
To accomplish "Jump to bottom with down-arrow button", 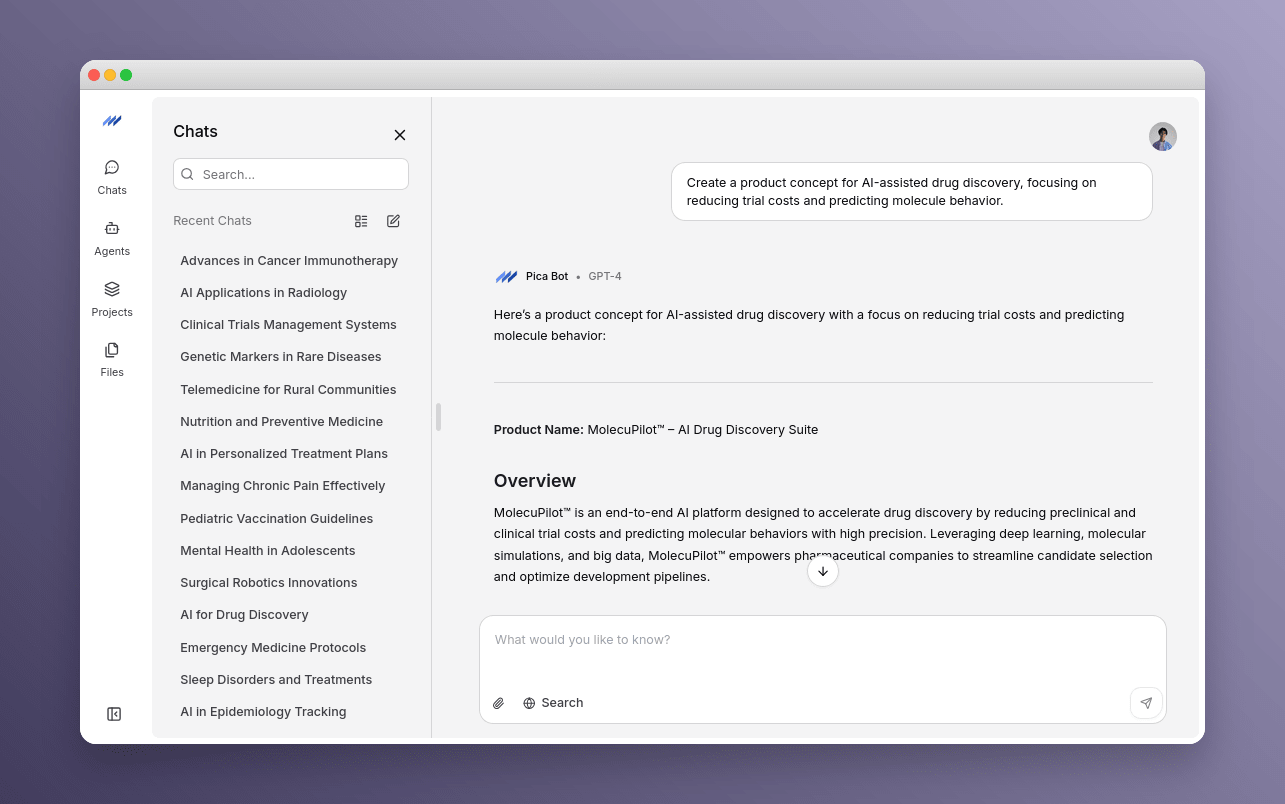I will tap(823, 571).
